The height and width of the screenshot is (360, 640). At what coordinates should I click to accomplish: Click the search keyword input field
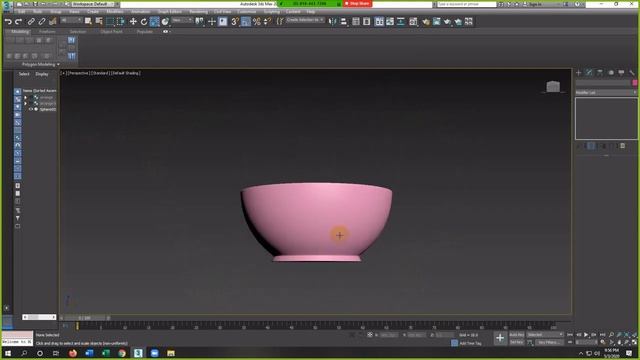(467, 4)
